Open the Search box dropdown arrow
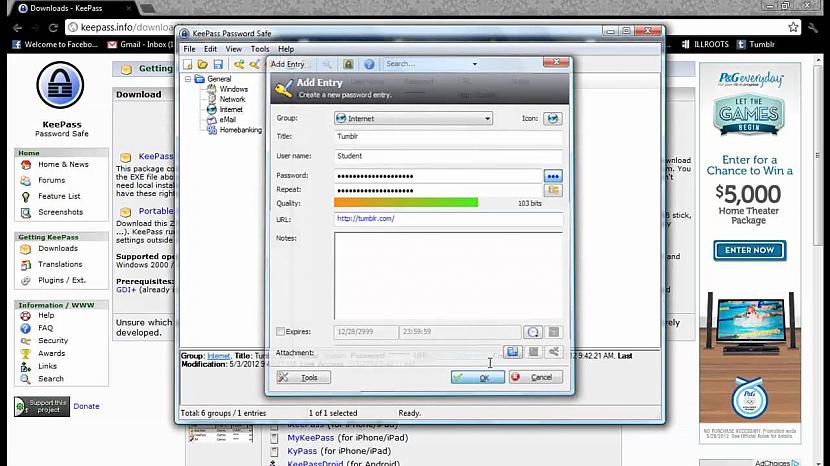Viewport: 830px width, 466px height. click(x=474, y=64)
